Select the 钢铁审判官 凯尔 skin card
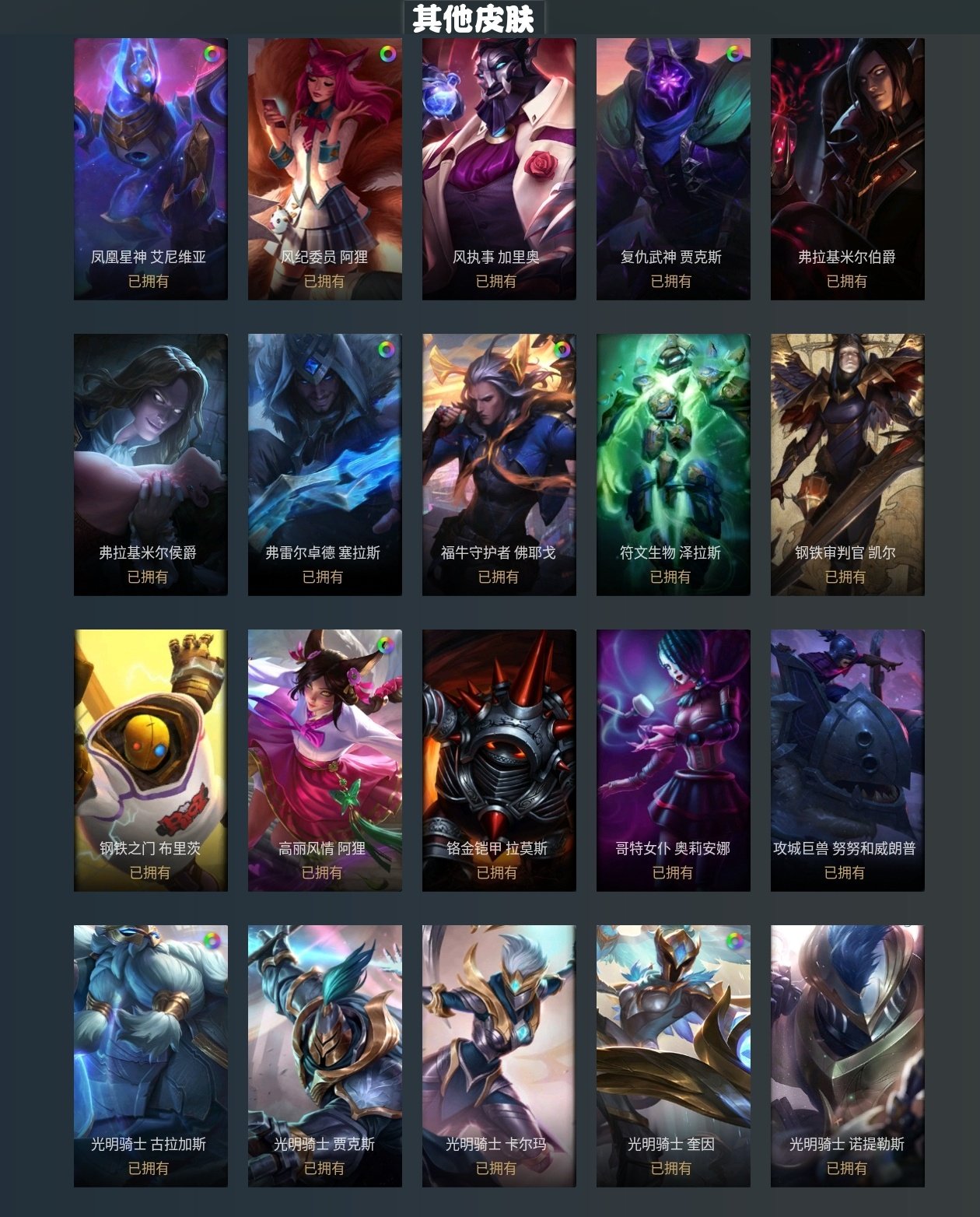980x1217 pixels. [848, 465]
